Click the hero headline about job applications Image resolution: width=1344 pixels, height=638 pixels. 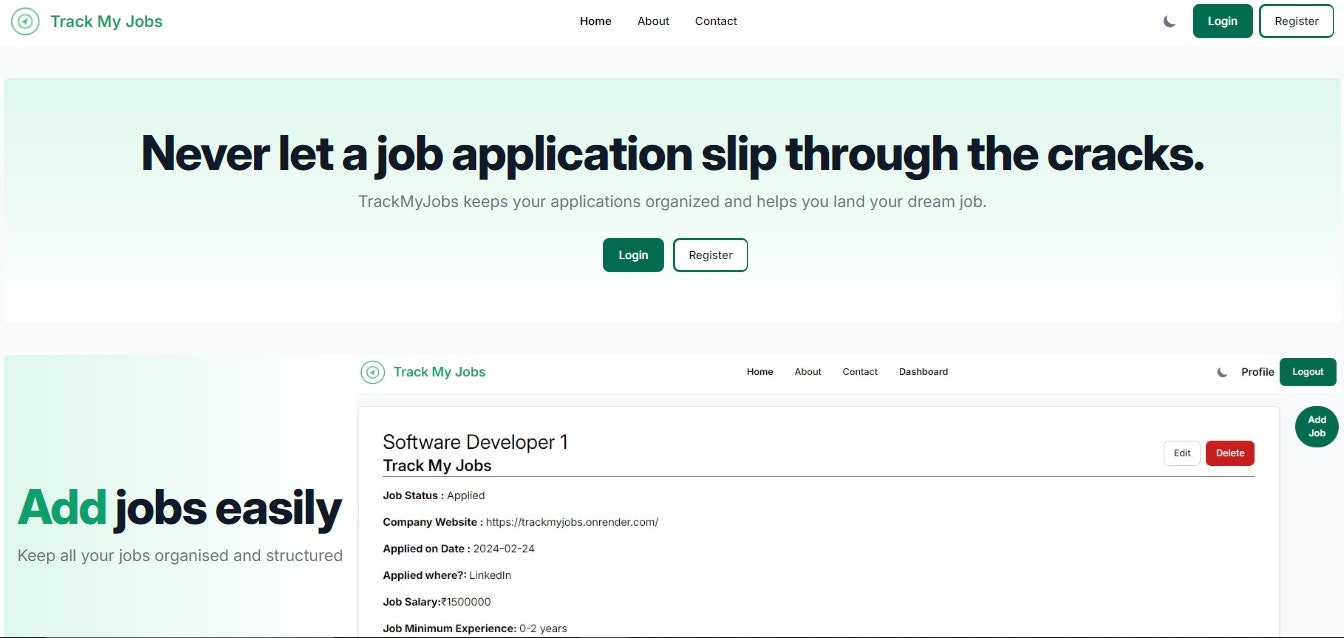[672, 153]
